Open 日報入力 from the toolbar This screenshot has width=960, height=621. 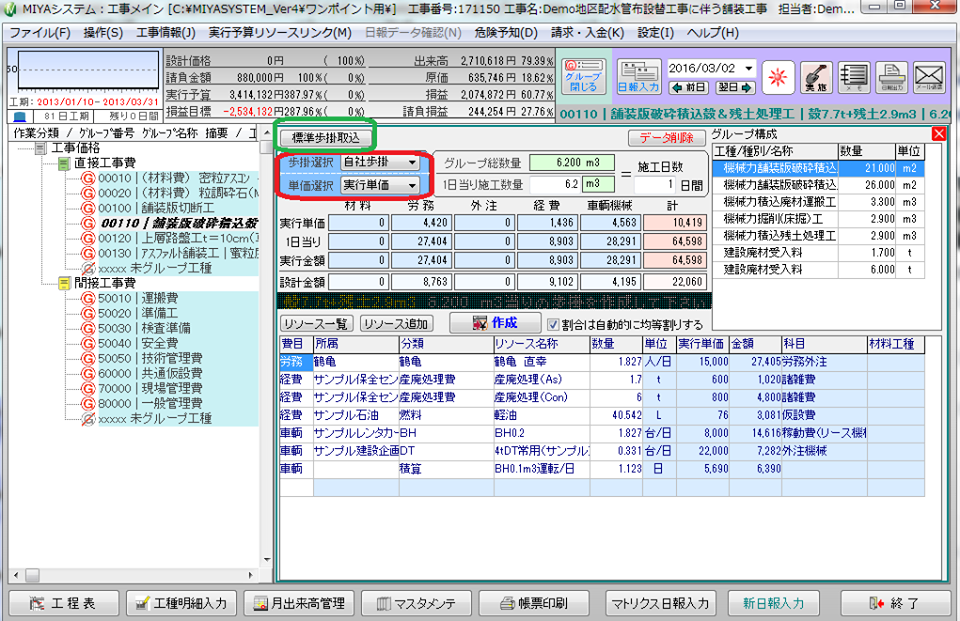tap(639, 76)
